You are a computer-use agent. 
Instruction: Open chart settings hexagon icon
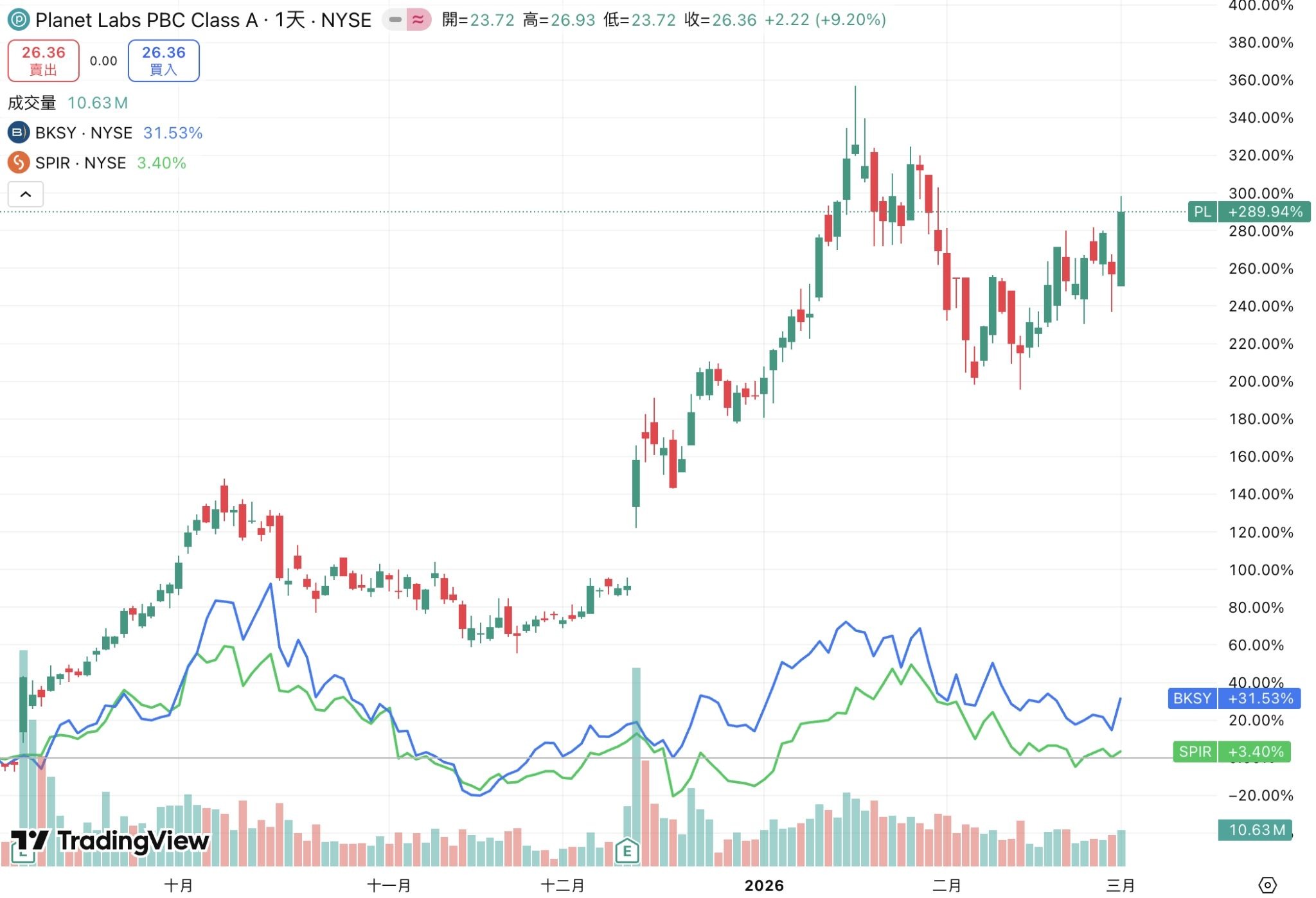[x=1267, y=885]
